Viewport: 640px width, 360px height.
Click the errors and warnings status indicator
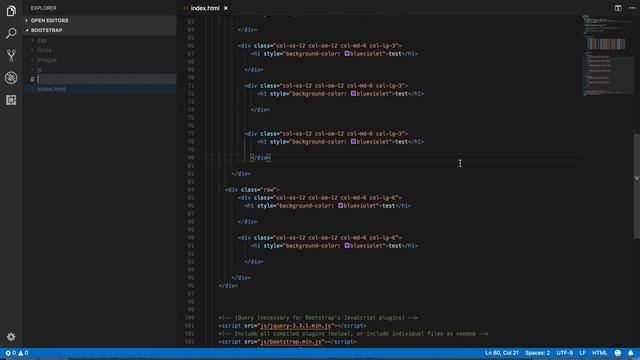[17, 353]
